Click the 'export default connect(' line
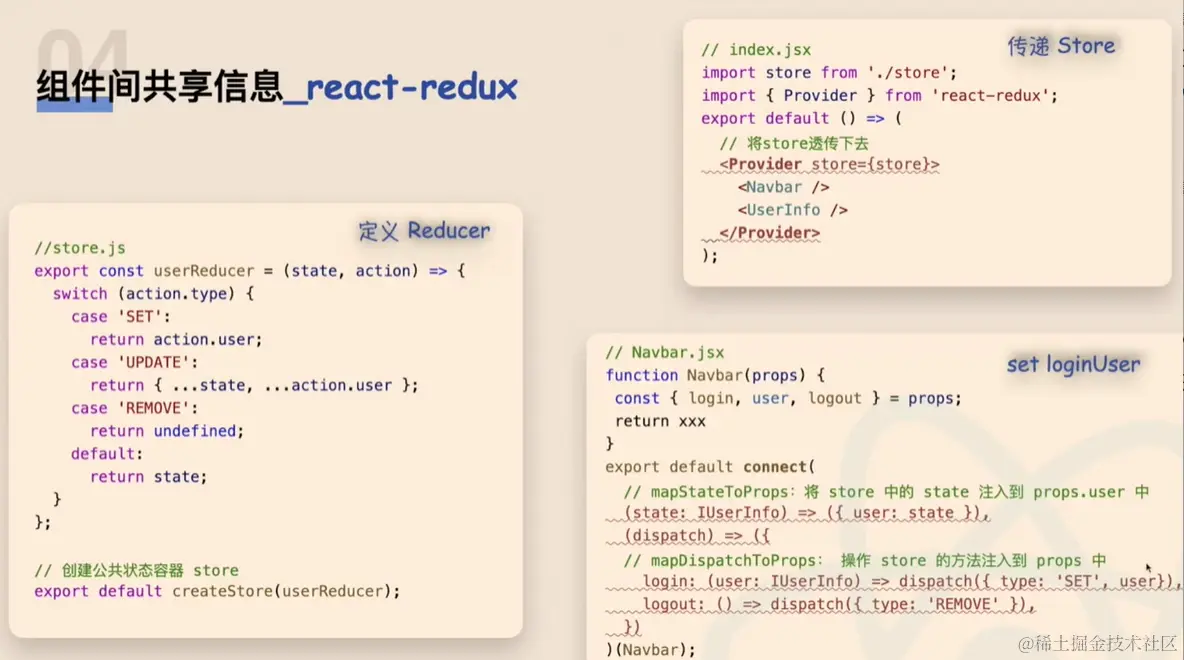The width and height of the screenshot is (1184, 660). 710,467
